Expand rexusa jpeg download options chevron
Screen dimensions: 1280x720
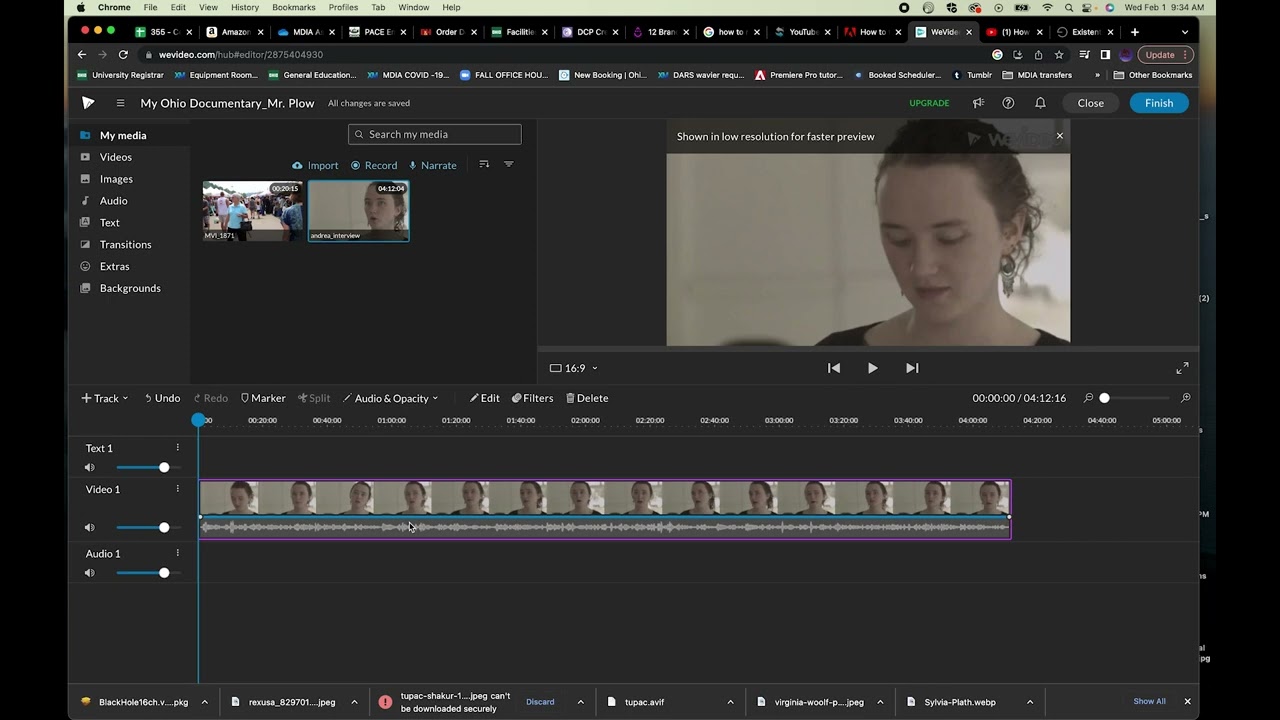tap(354, 702)
